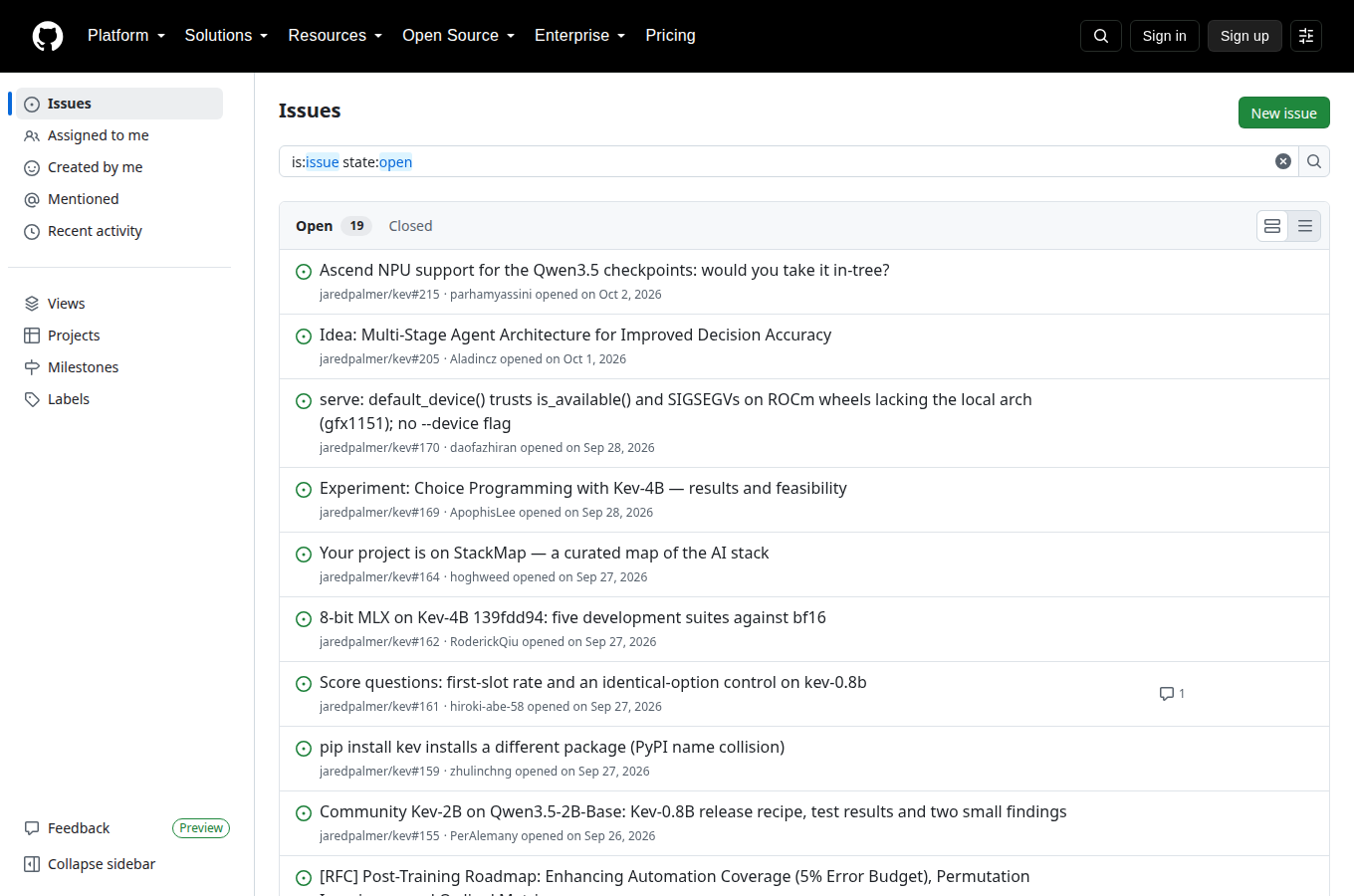The image size is (1354, 896).
Task: Click the Sign in button
Action: [1164, 36]
